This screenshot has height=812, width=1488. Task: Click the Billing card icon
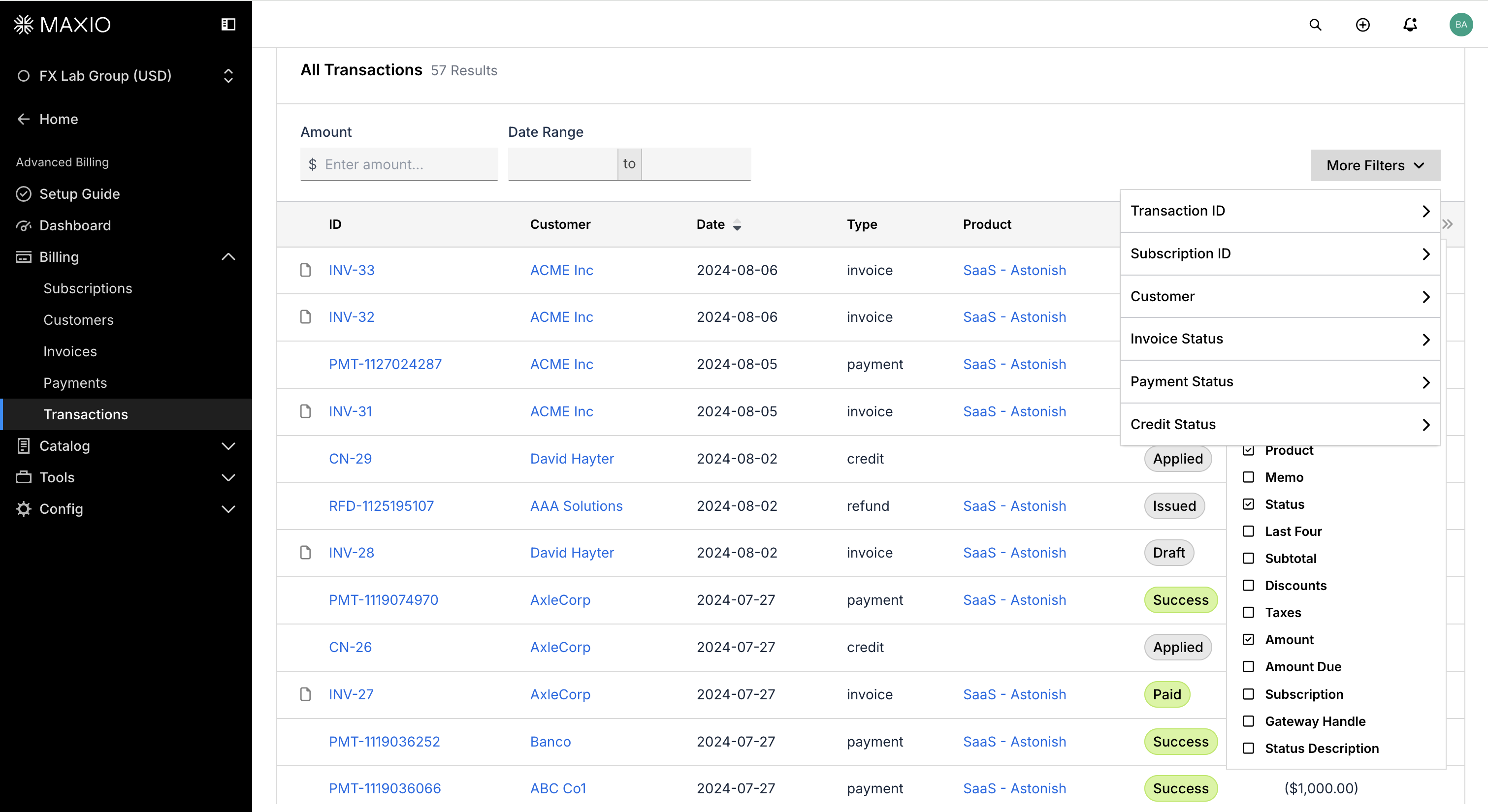(x=23, y=256)
